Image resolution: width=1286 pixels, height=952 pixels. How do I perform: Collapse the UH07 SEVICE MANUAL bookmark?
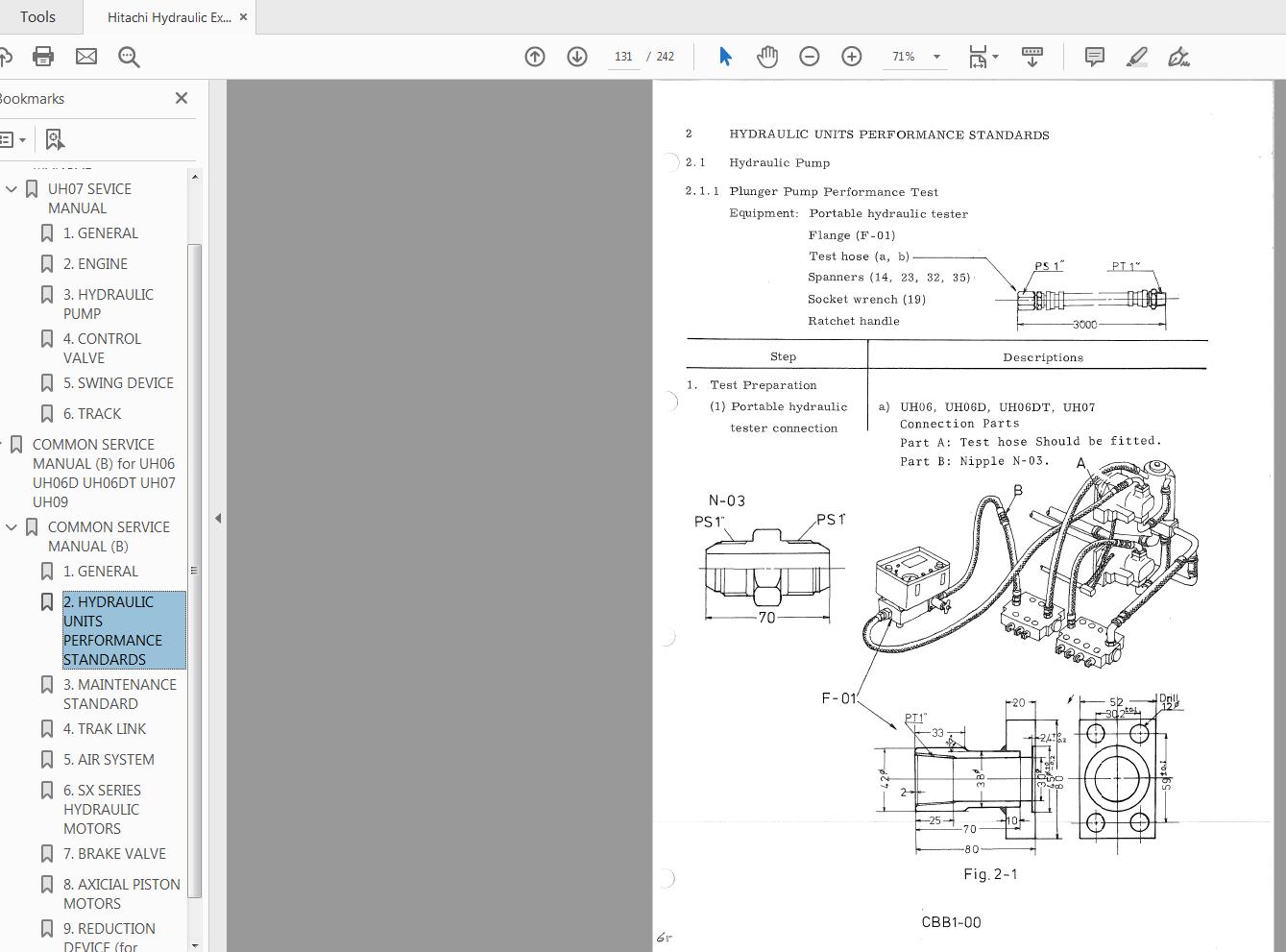(x=12, y=189)
